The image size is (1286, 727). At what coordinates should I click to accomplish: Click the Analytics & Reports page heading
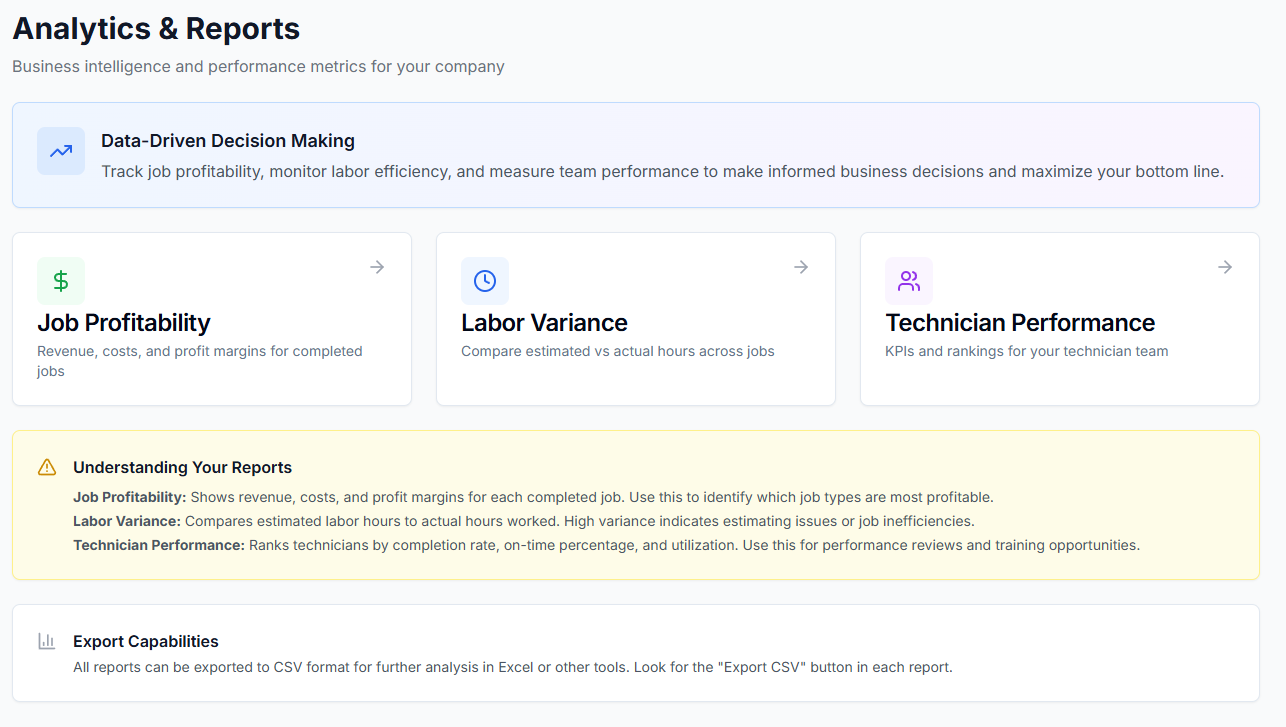click(x=156, y=29)
